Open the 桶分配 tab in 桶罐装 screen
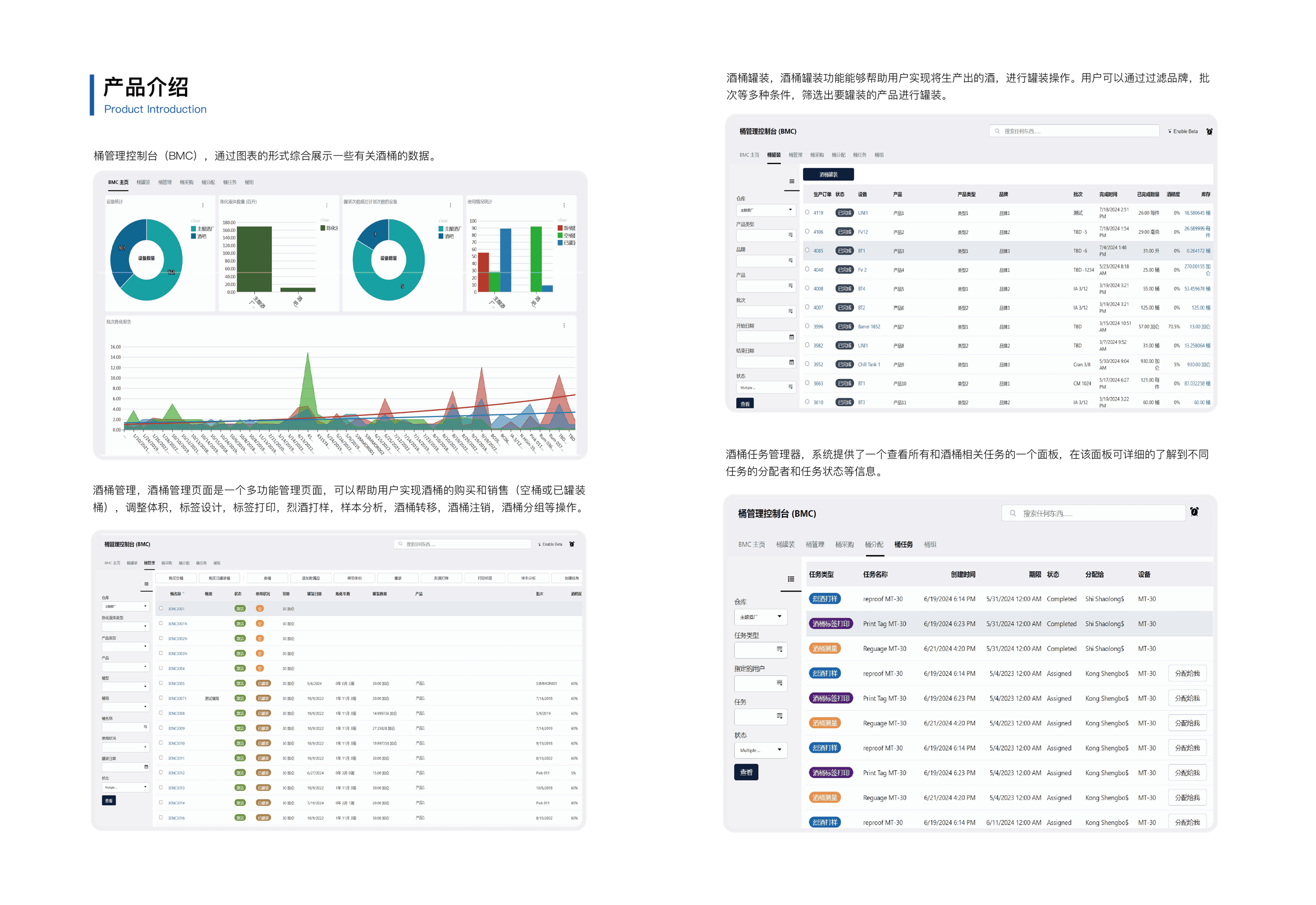1316x905 pixels. point(839,155)
